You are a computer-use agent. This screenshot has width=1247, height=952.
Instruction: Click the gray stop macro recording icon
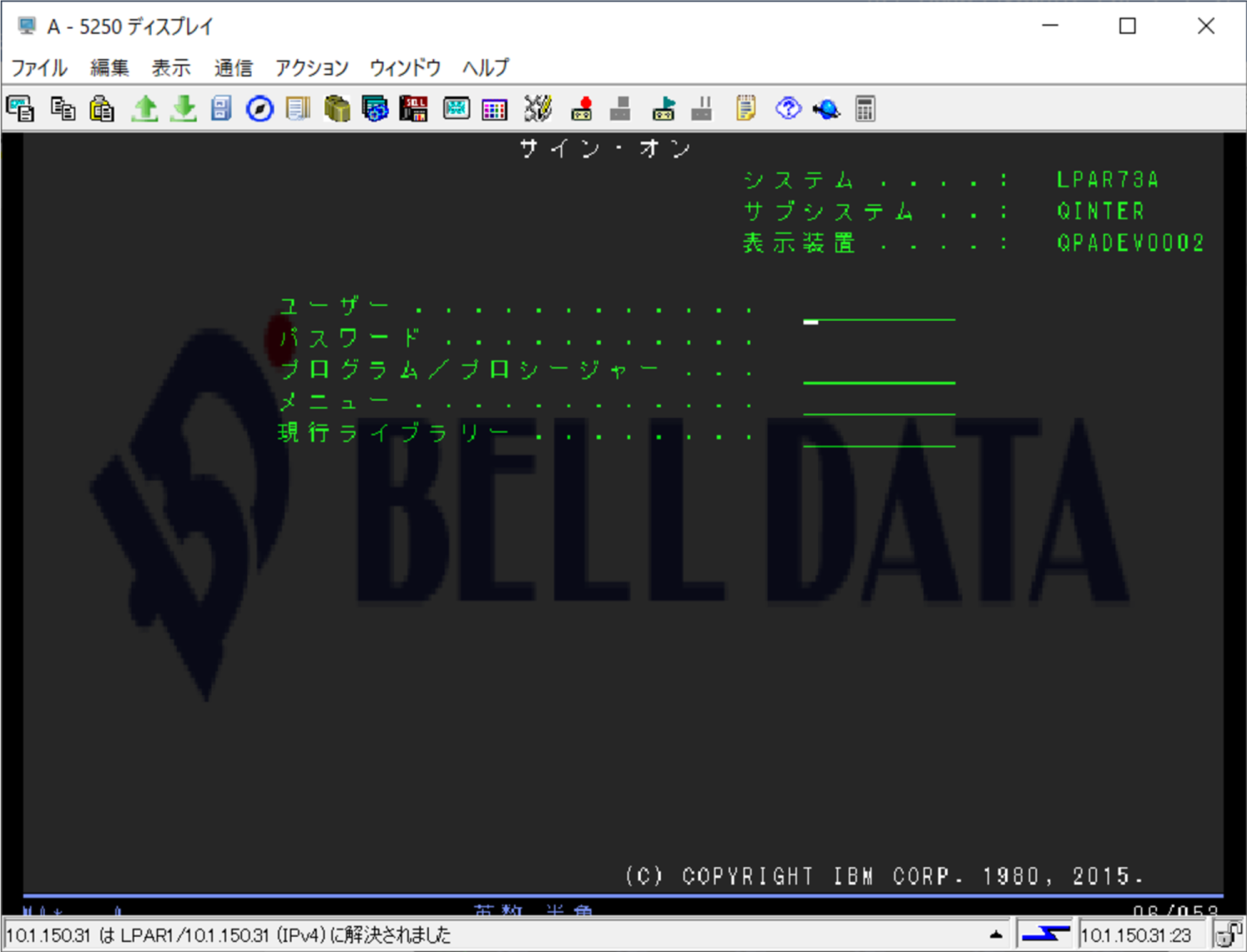(x=620, y=109)
